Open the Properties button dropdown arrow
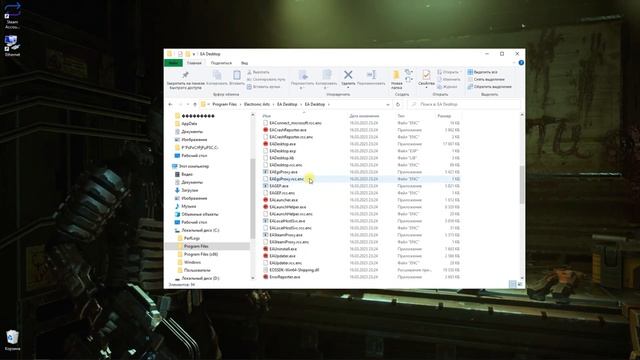This screenshot has height=360, width=640. coord(426,87)
